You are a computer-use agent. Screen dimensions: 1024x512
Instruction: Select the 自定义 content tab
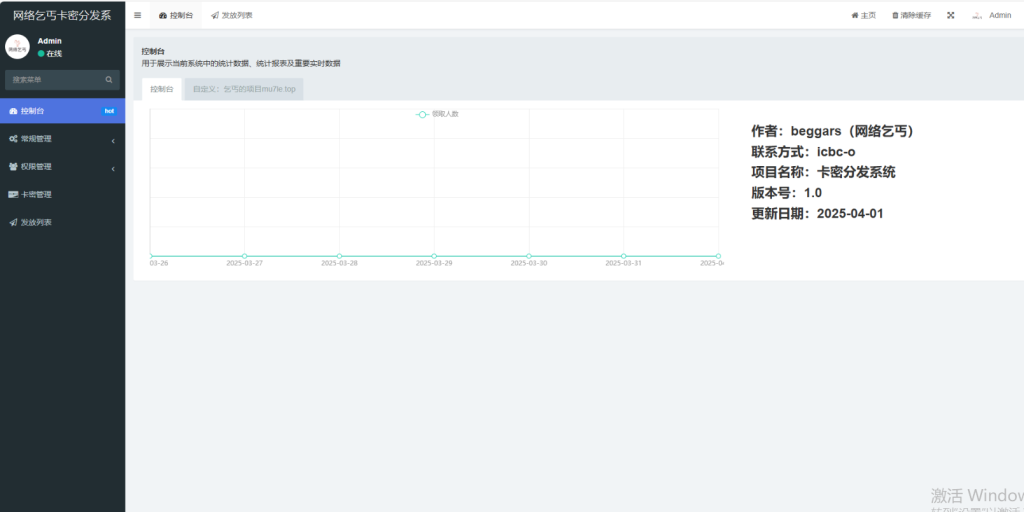[x=244, y=89]
